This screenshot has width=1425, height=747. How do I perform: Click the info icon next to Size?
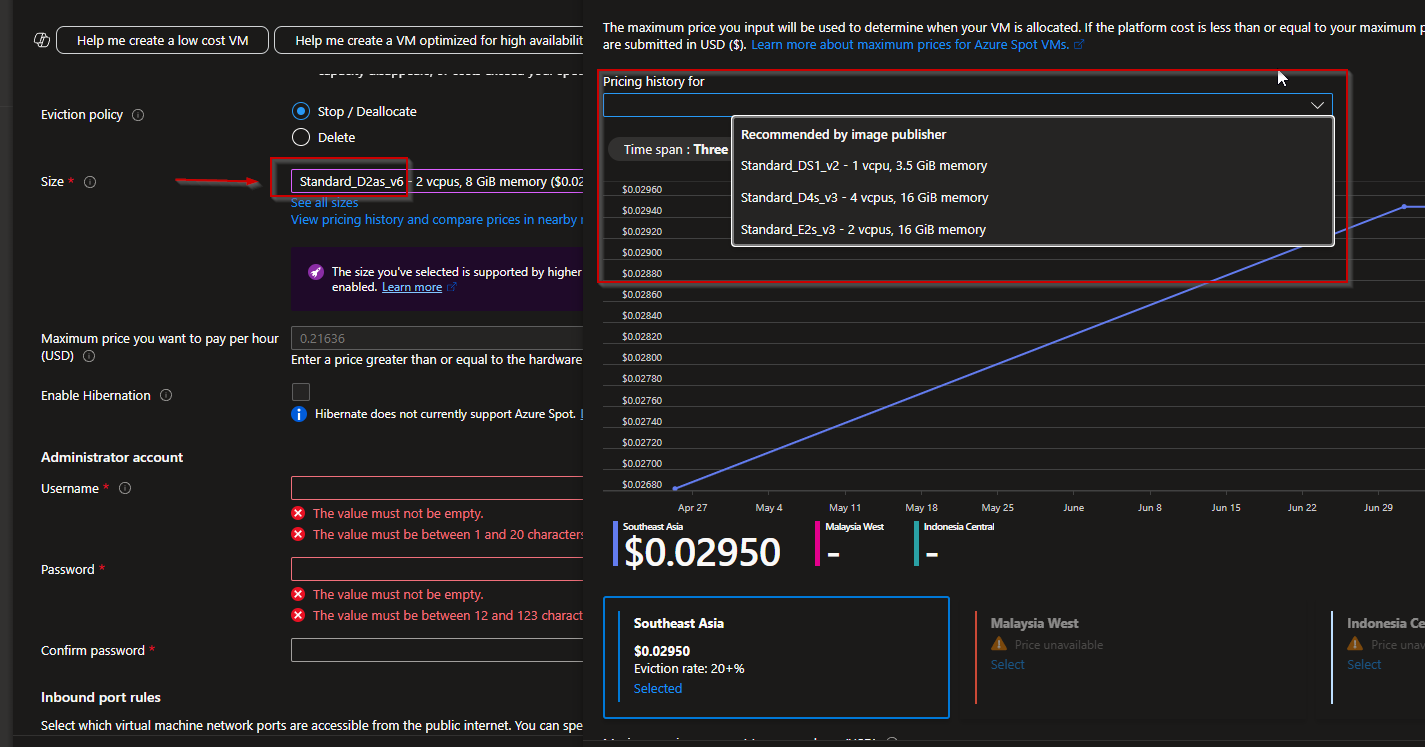(x=89, y=182)
